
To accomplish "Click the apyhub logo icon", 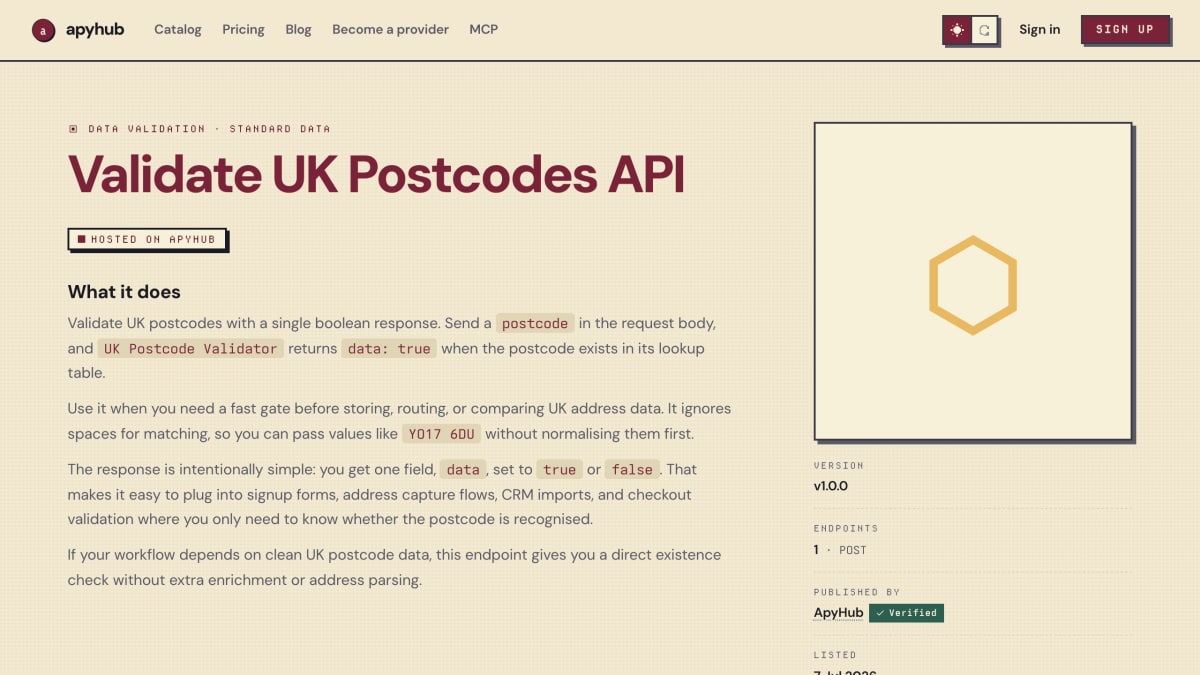I will pos(43,30).
